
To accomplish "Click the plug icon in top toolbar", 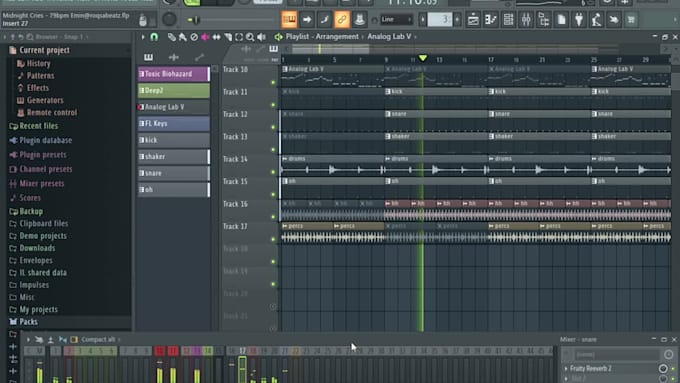I will pos(579,20).
